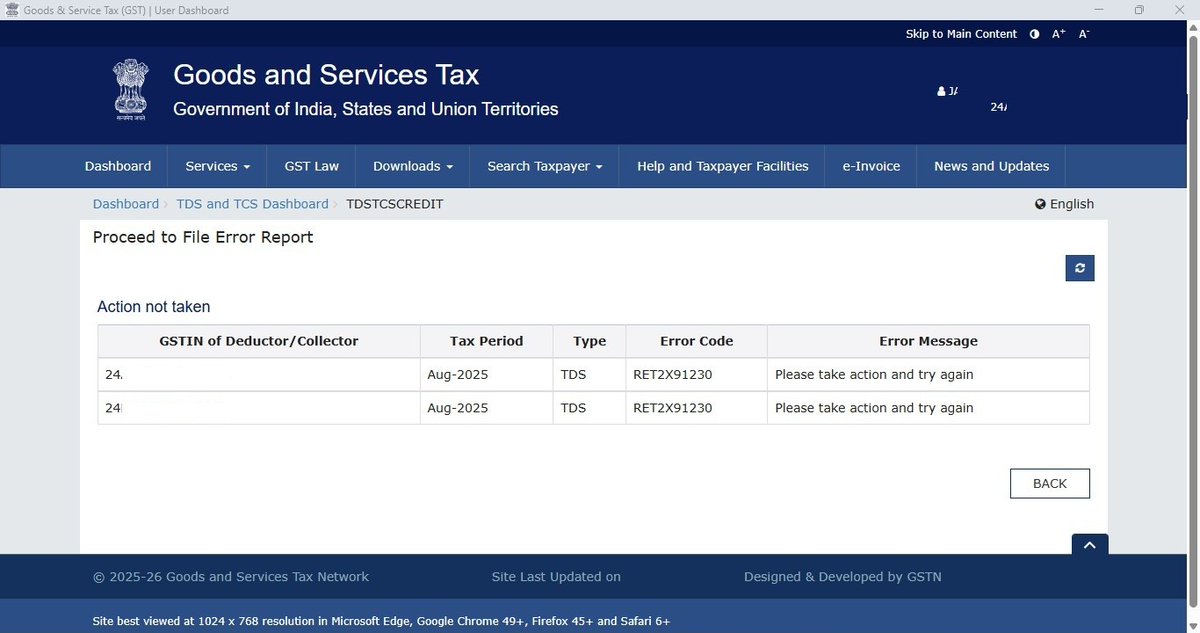Restore down the browser window

tap(1139, 10)
